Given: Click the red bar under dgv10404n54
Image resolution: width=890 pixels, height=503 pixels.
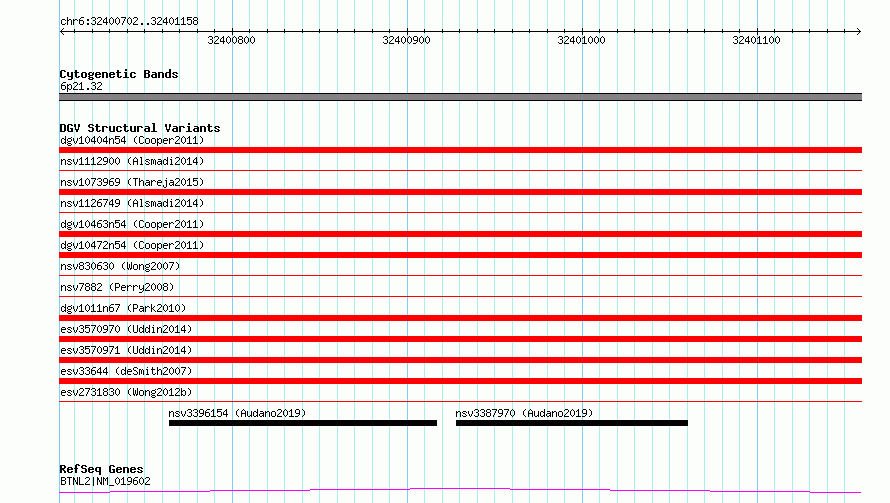Looking at the screenshot, I should click(460, 150).
